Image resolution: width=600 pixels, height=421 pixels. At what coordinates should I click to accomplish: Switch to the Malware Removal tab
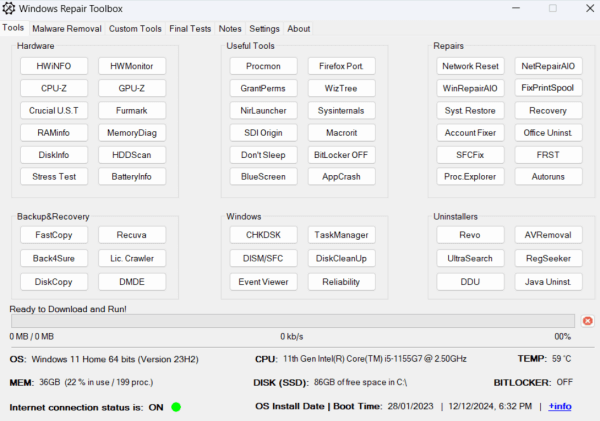click(x=67, y=29)
